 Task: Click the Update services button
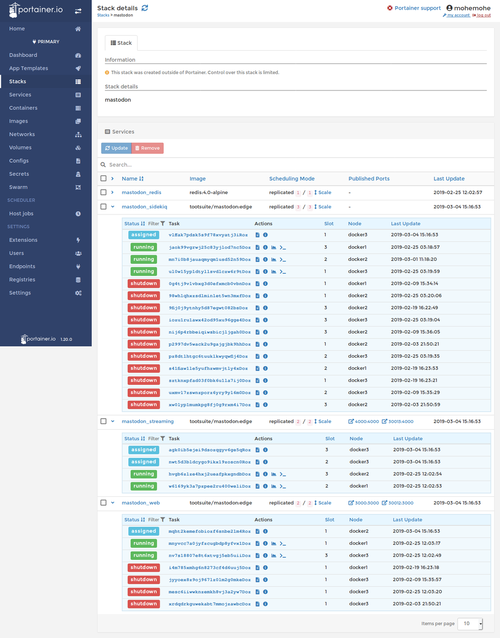[x=116, y=148]
